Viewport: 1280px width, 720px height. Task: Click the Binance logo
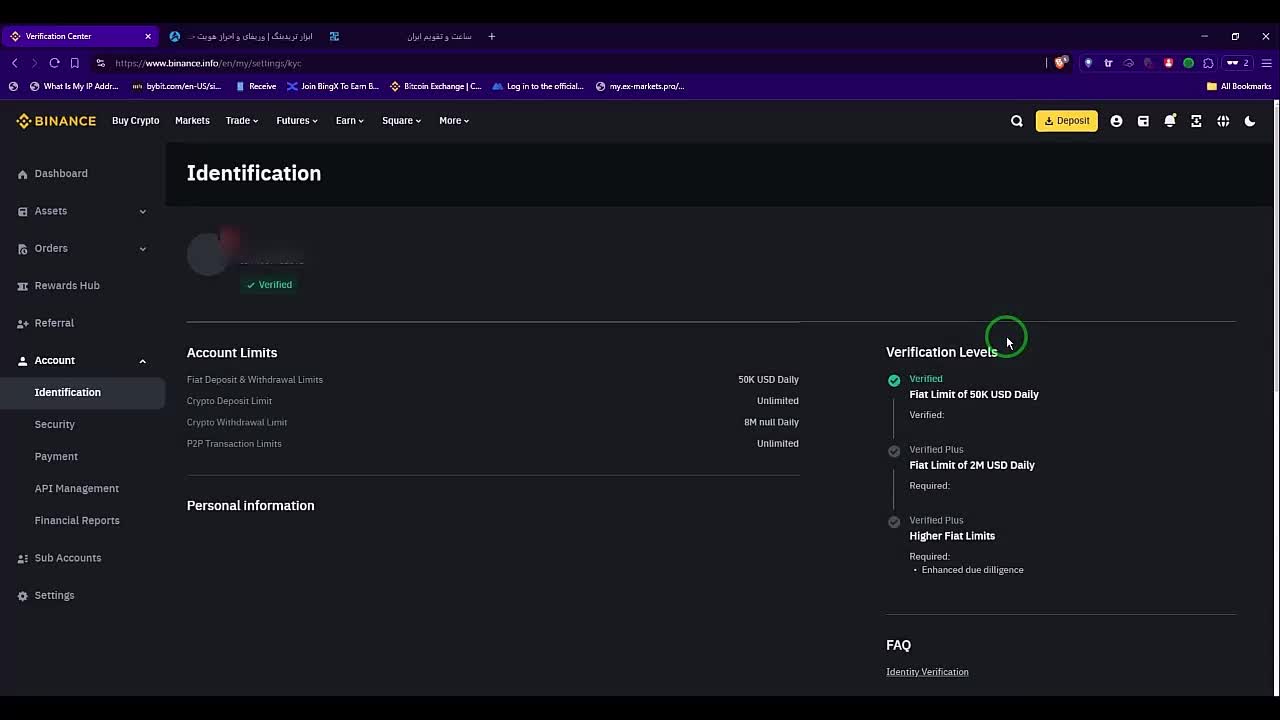pyautogui.click(x=56, y=121)
